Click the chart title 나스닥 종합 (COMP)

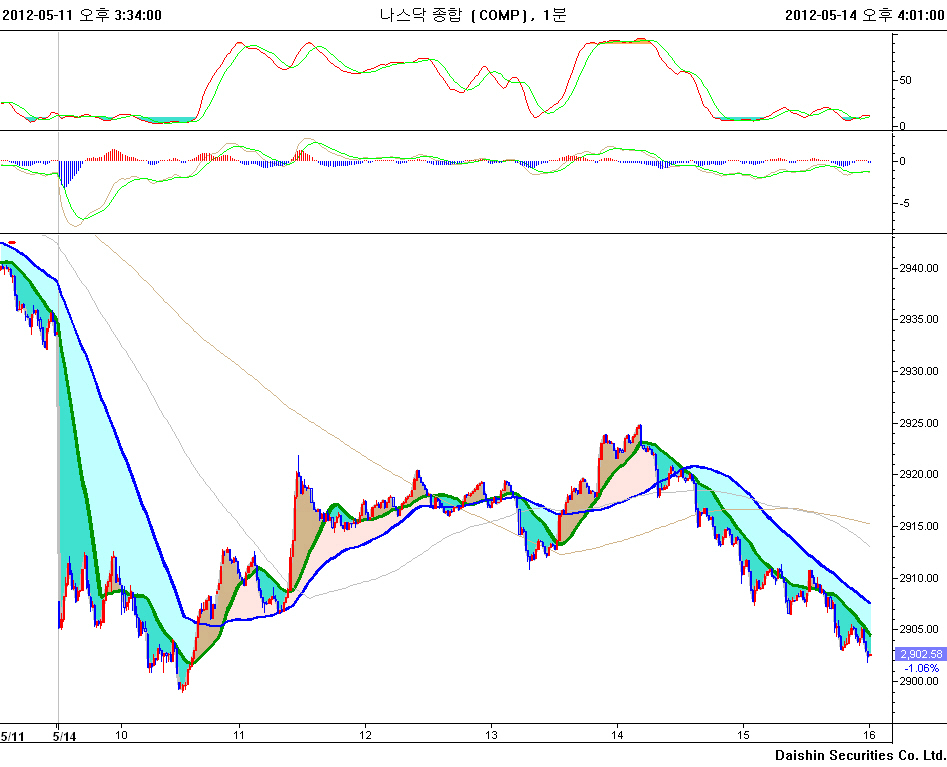coord(472,14)
